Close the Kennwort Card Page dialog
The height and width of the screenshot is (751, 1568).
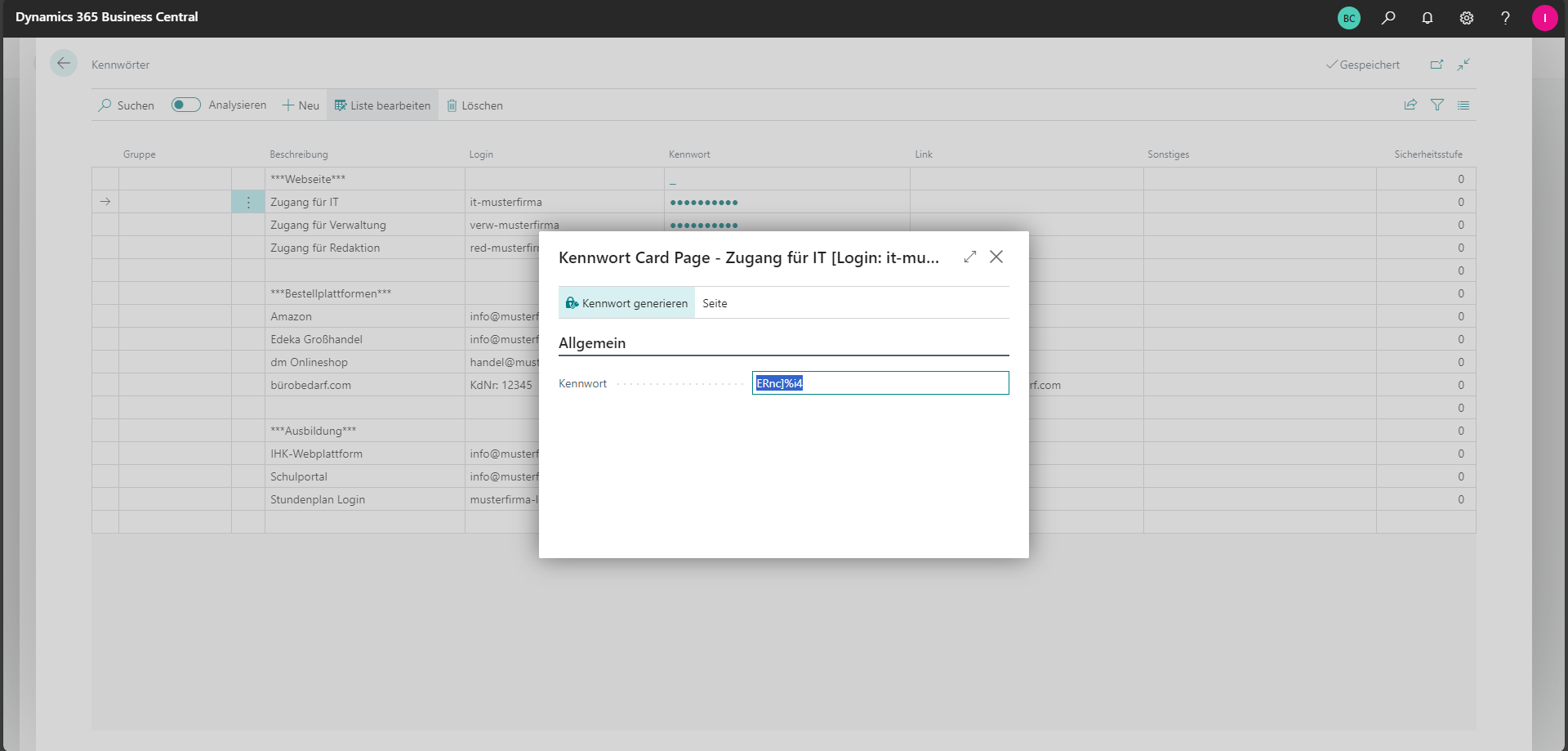click(996, 257)
